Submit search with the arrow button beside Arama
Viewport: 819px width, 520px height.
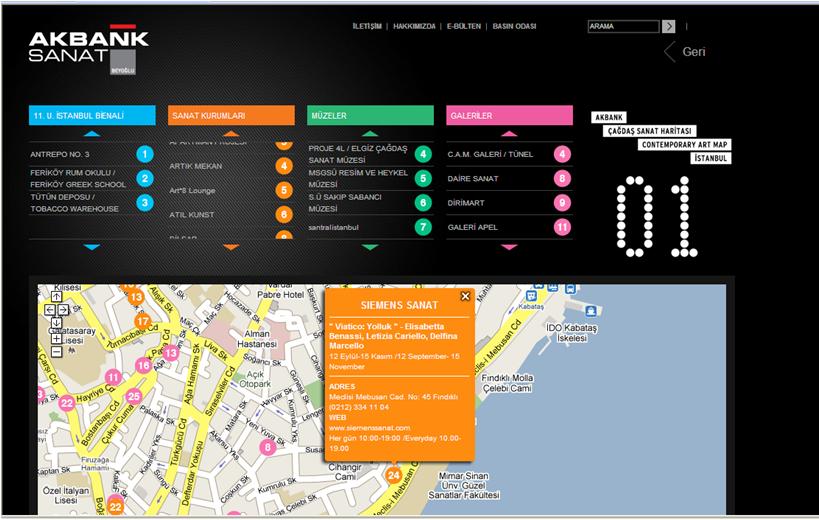click(669, 26)
